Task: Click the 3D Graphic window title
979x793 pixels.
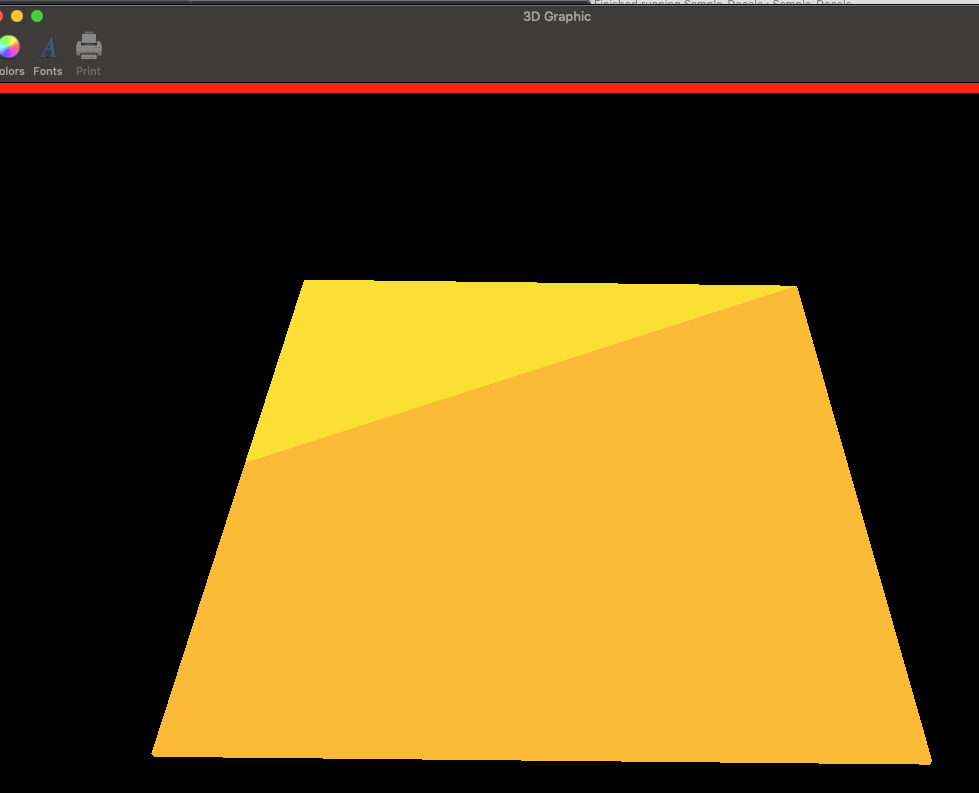Action: (557, 17)
